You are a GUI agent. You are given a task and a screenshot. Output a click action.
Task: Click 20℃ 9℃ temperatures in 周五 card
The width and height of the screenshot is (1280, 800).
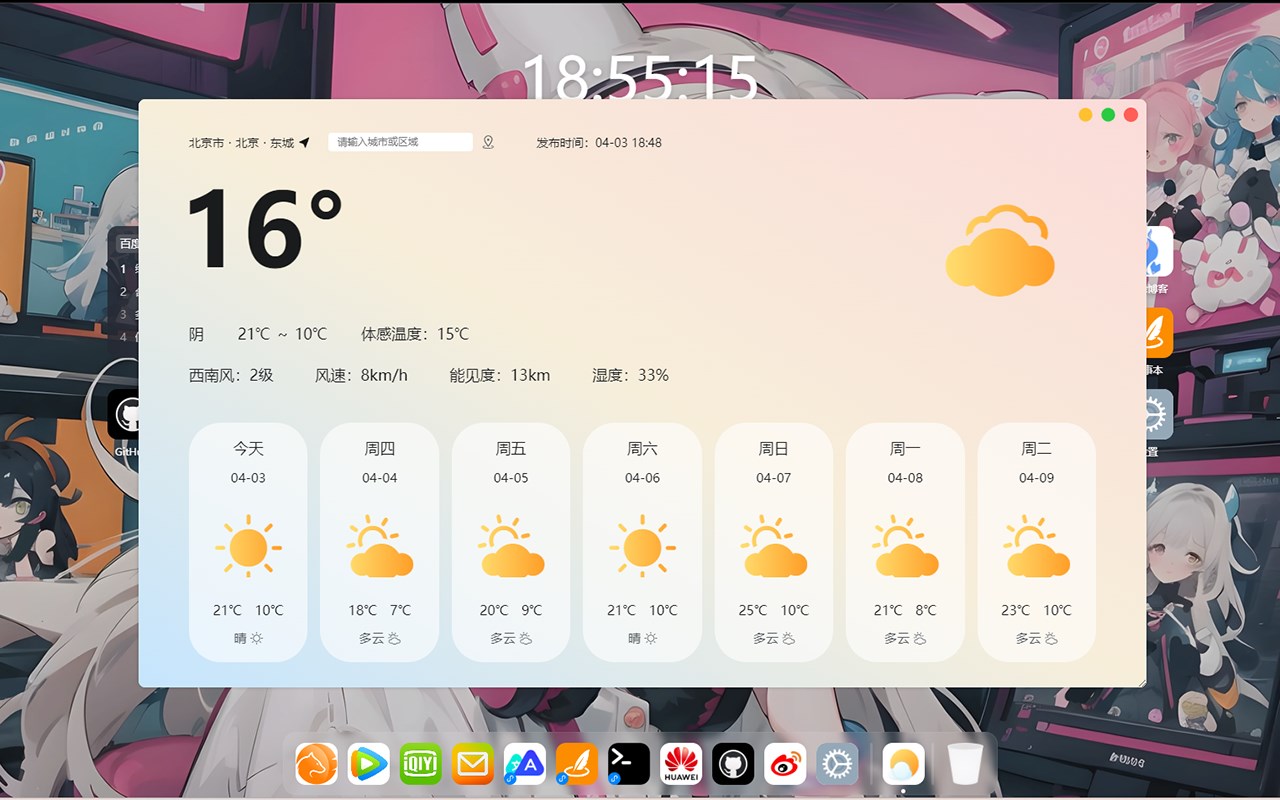coord(511,610)
